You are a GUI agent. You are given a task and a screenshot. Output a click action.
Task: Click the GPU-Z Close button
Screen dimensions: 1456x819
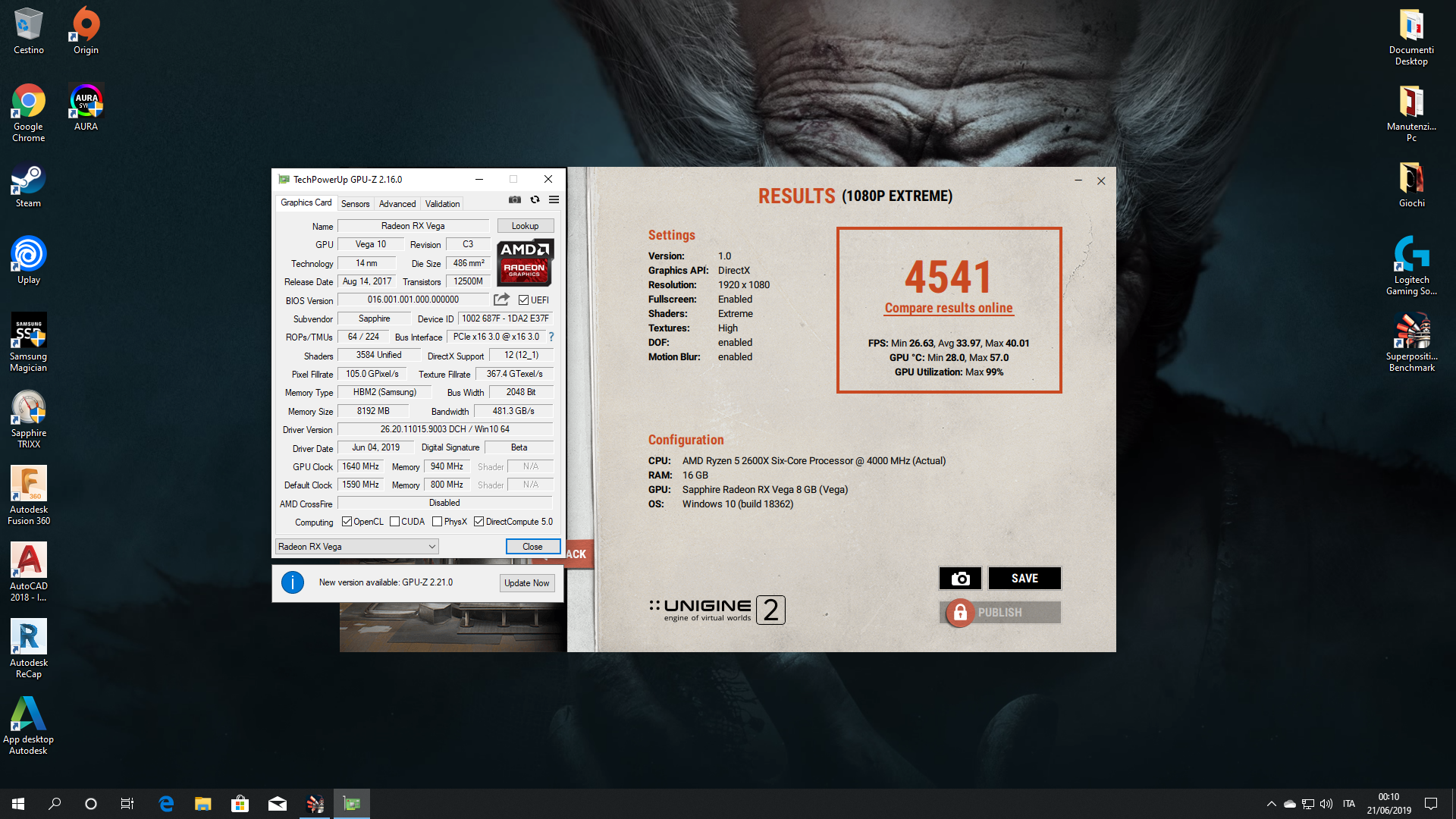(x=532, y=547)
